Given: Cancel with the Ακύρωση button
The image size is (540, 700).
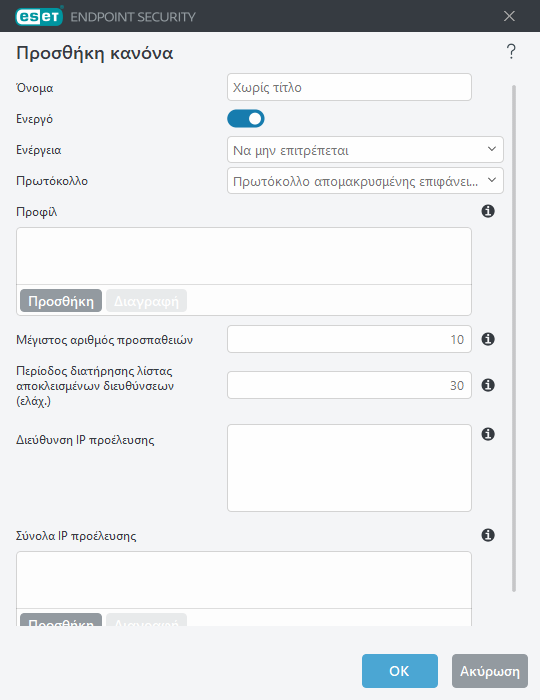Looking at the screenshot, I should tap(490, 671).
